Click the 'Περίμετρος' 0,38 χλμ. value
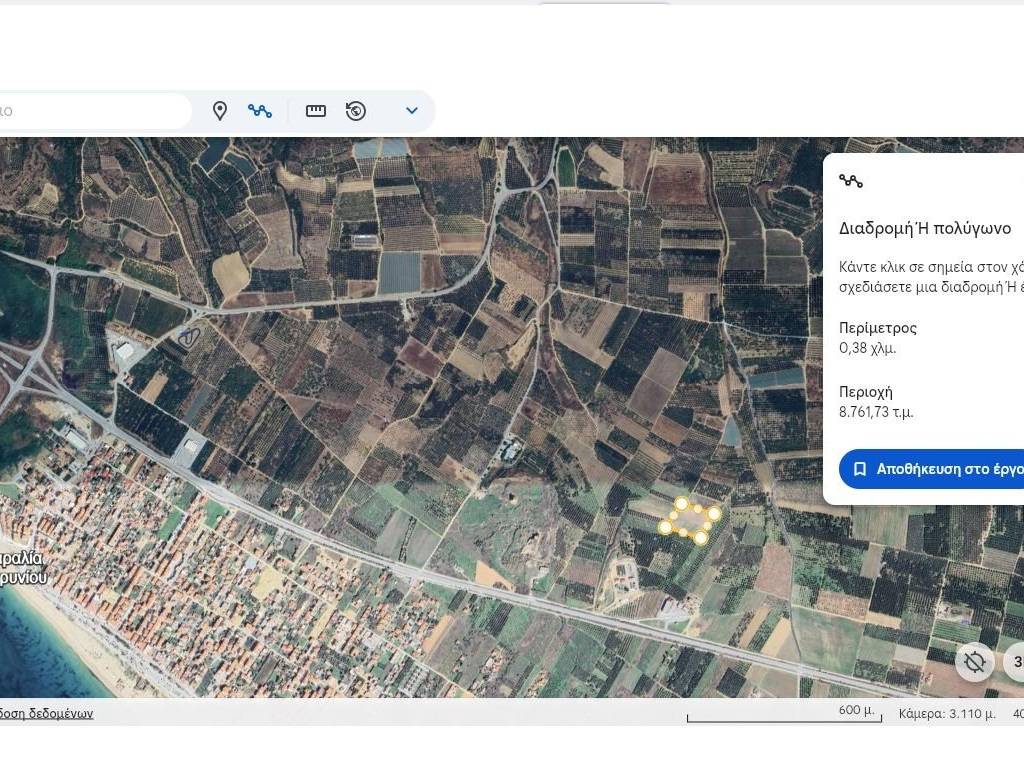 click(x=867, y=348)
